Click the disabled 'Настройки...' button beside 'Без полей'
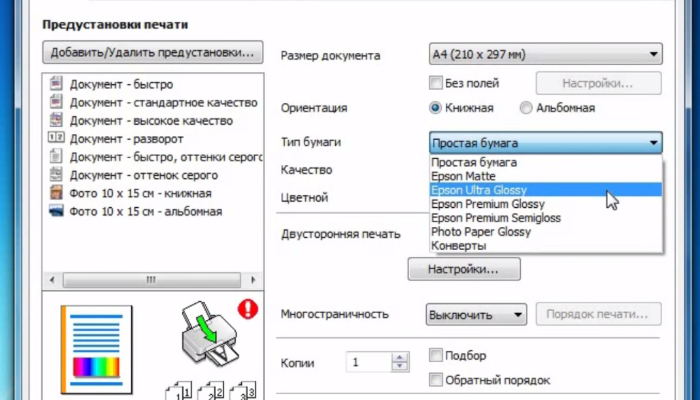The width and height of the screenshot is (700, 400). point(598,83)
